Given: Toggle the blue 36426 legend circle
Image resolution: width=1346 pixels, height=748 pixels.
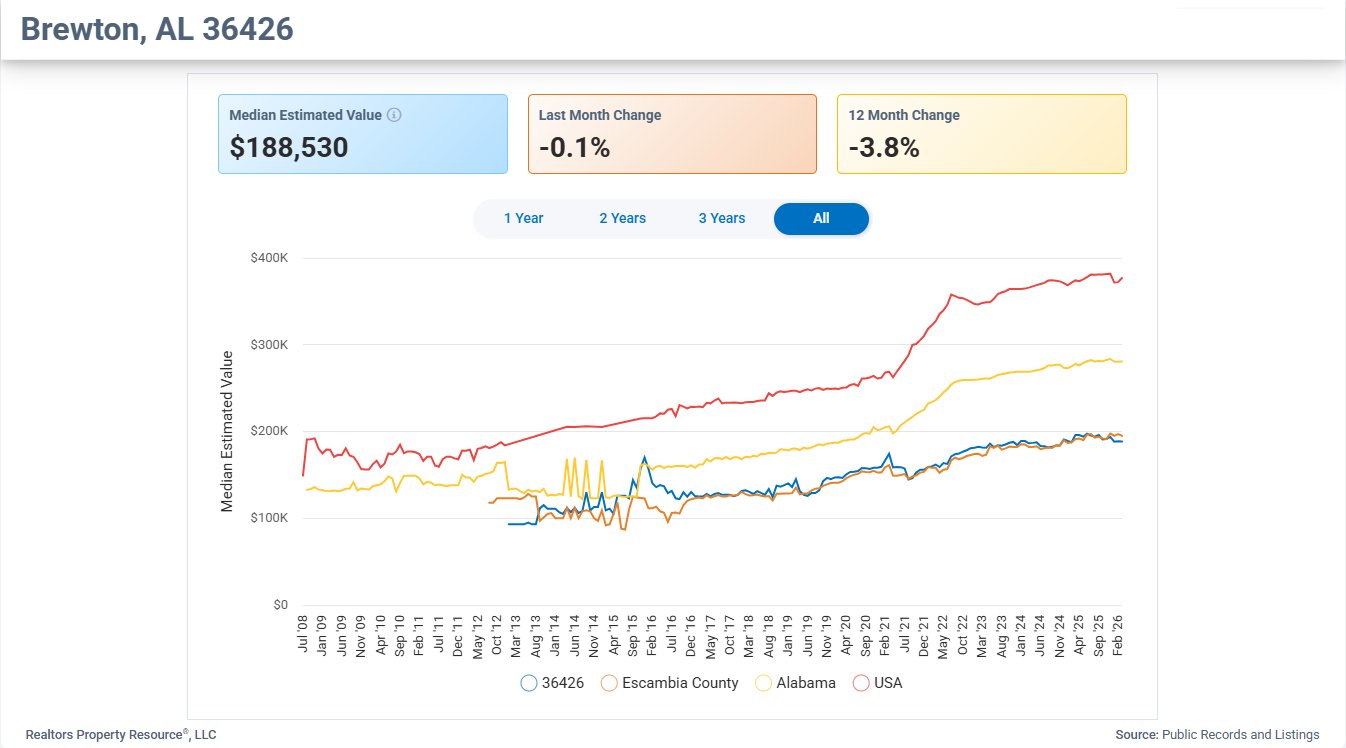Looking at the screenshot, I should [x=529, y=683].
